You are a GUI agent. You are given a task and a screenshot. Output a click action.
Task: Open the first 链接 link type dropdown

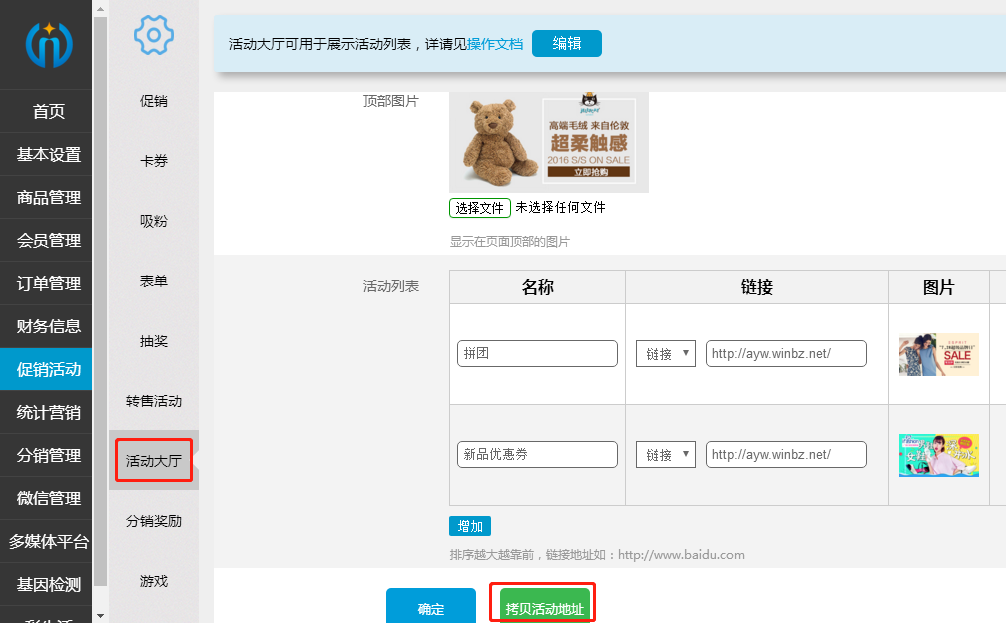[x=665, y=352]
